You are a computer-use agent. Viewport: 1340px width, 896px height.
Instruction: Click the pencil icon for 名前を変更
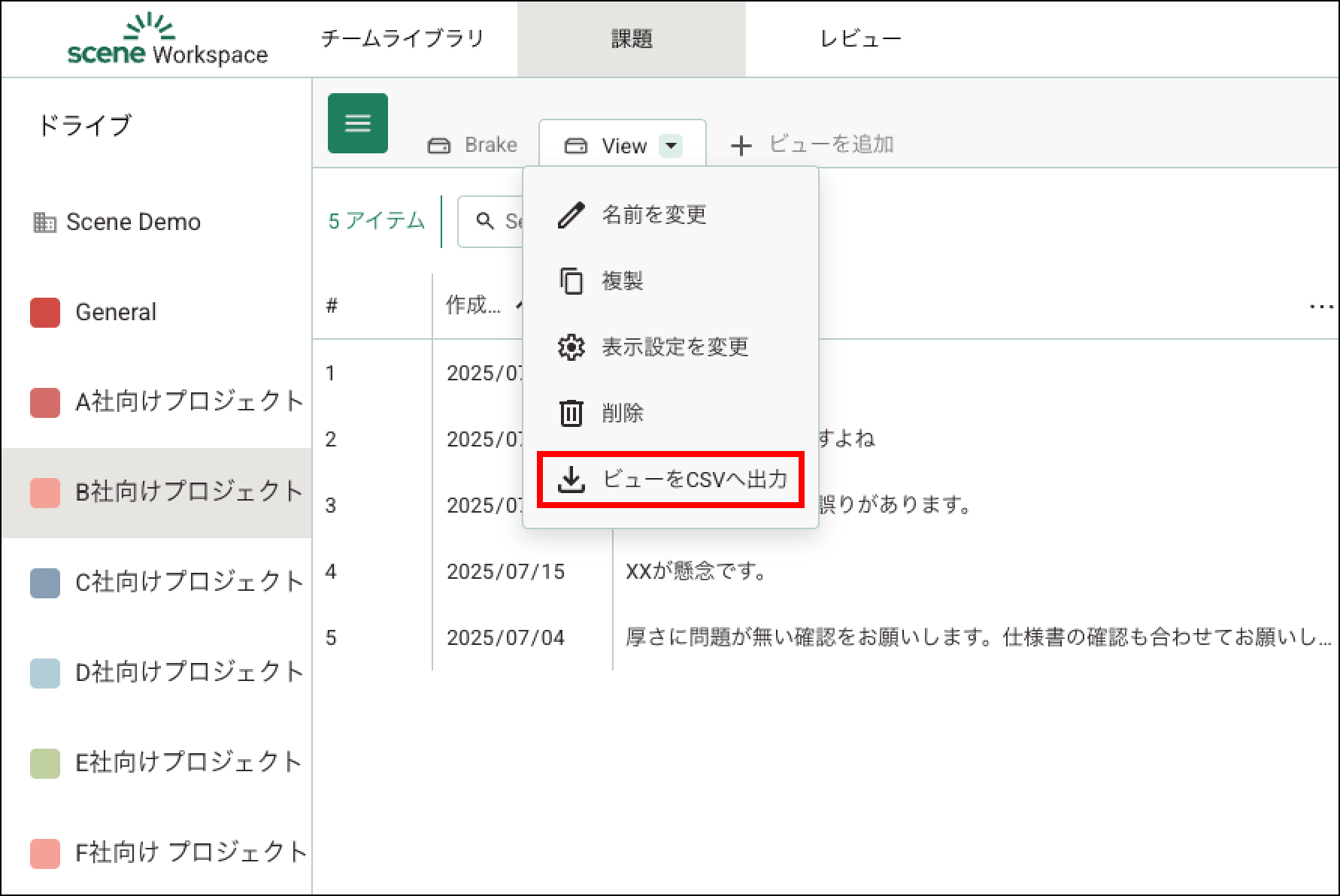571,215
